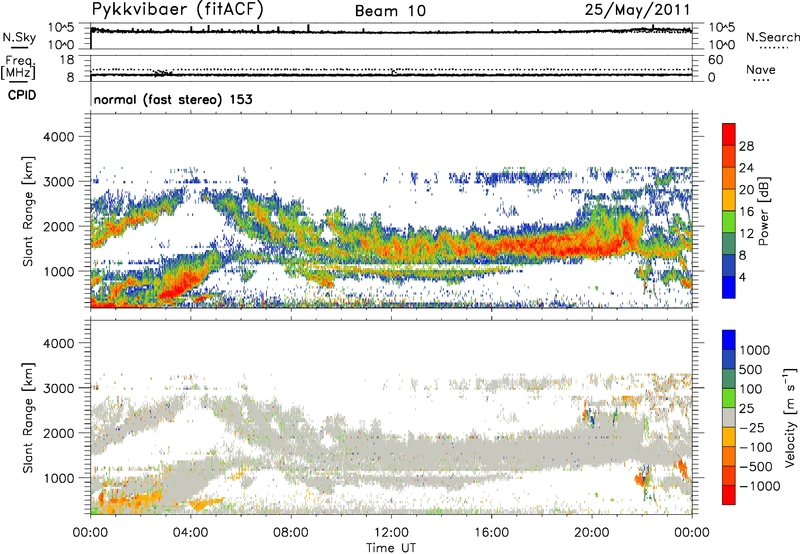Click the 'N.Sky' legend label
The width and height of the screenshot is (800, 554).
[x=19, y=37]
